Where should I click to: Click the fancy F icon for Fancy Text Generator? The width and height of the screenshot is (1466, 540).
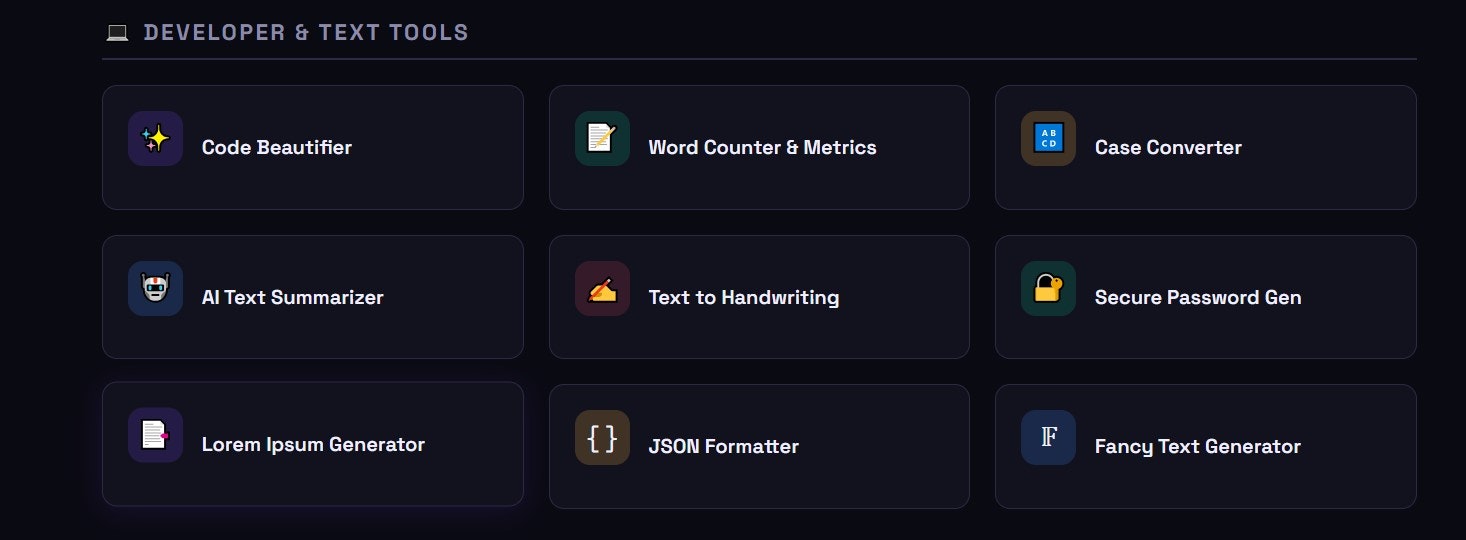pos(1048,438)
